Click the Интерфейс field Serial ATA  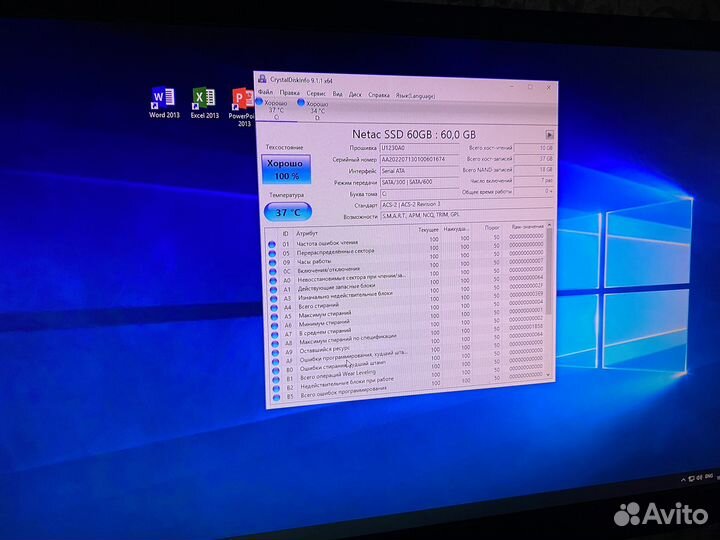point(419,171)
